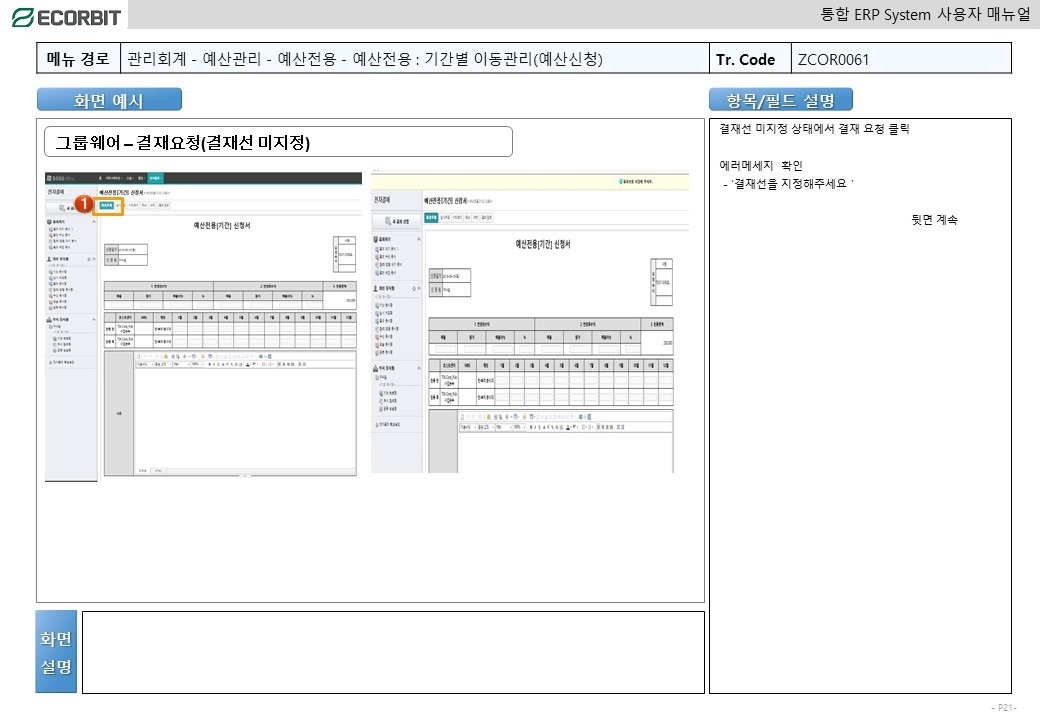Viewport: 1040px width, 720px height.
Task: Click the teal approval request button in right screenshot
Action: 431,216
